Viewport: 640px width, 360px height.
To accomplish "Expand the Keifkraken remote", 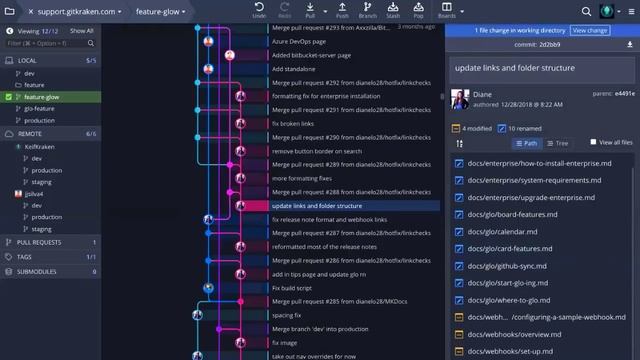I will [x=39, y=147].
